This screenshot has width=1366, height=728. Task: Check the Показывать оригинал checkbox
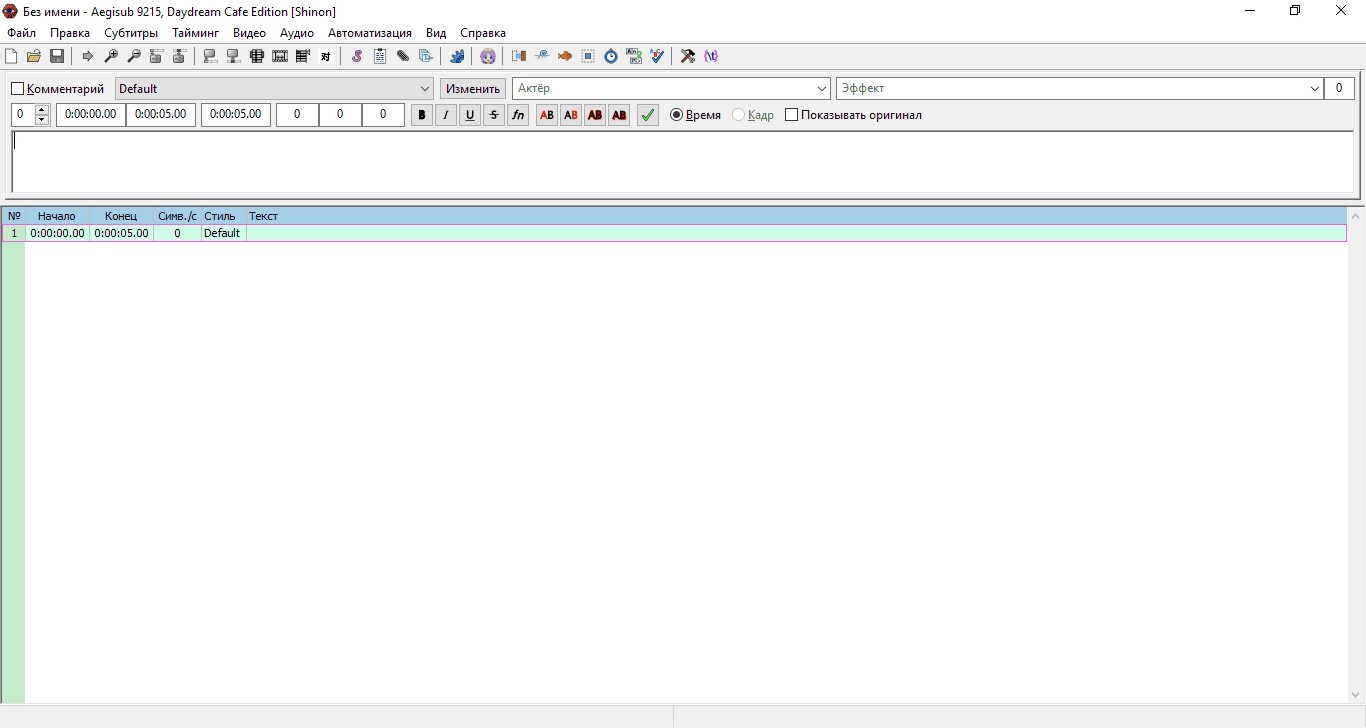tap(792, 115)
